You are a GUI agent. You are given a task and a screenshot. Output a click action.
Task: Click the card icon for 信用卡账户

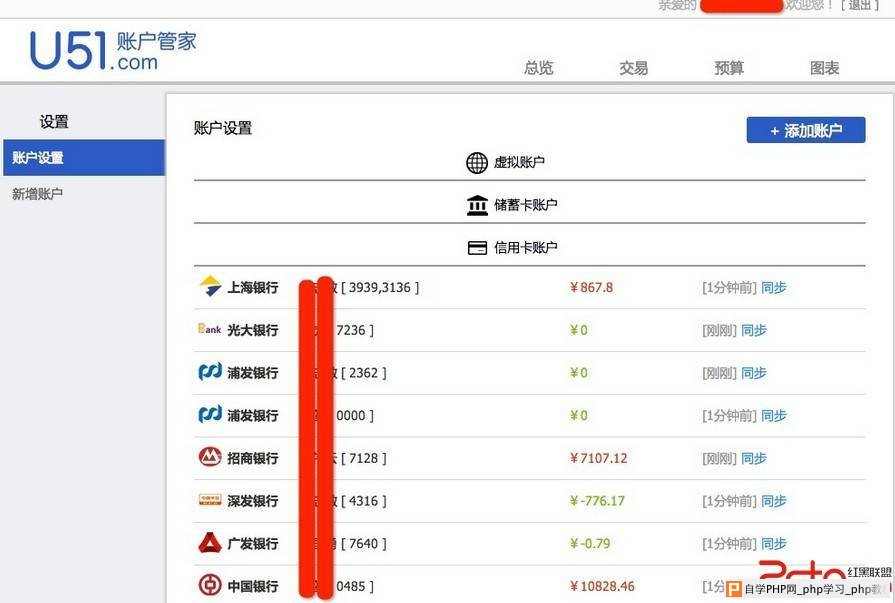tap(477, 248)
